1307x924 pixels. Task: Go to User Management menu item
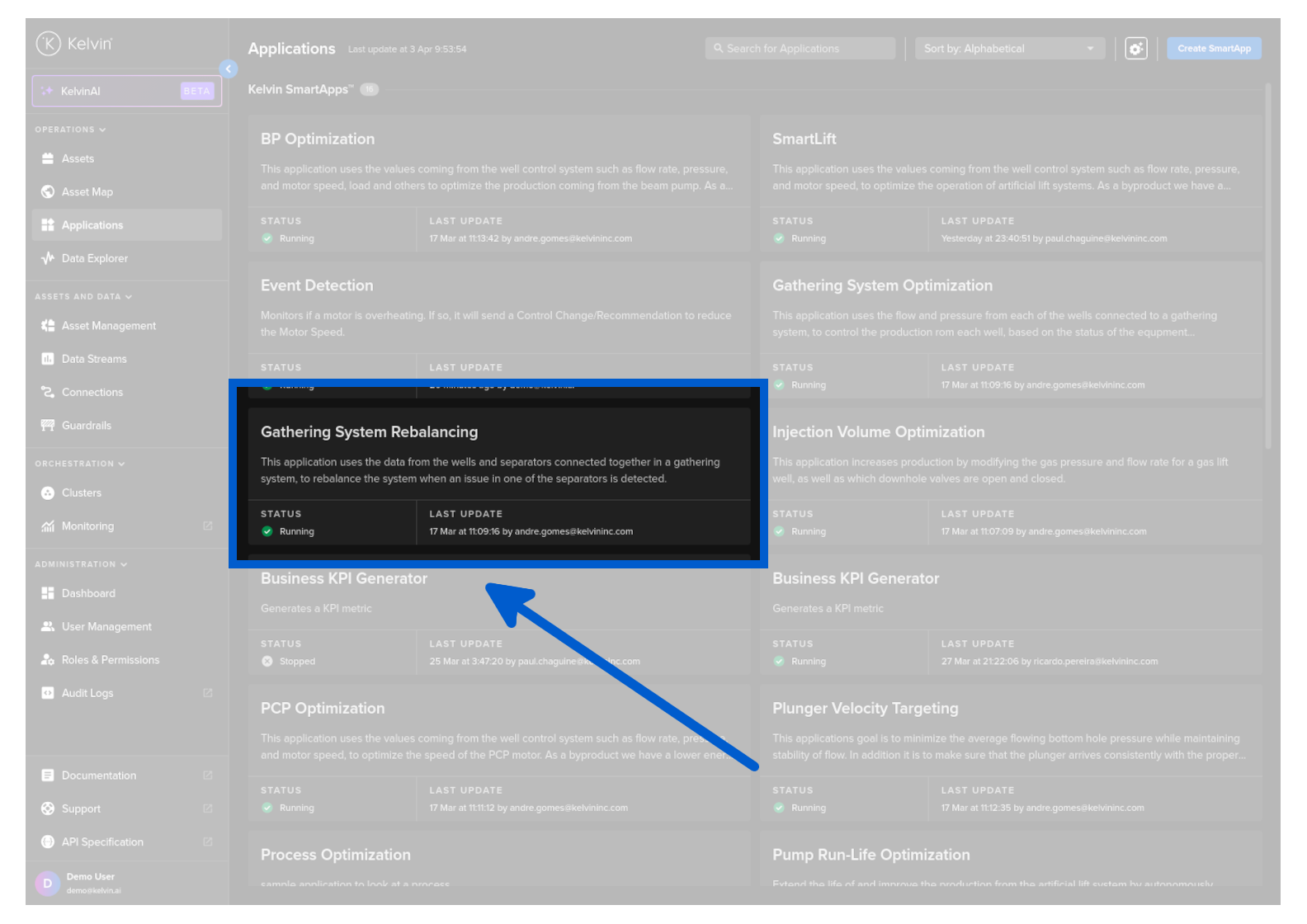click(106, 627)
